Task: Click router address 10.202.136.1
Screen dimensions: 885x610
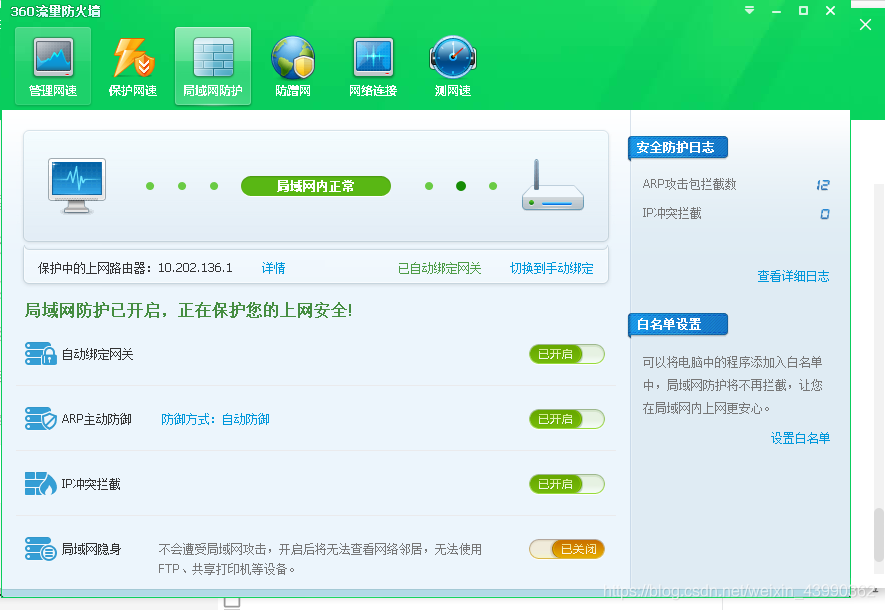Action: click(195, 267)
